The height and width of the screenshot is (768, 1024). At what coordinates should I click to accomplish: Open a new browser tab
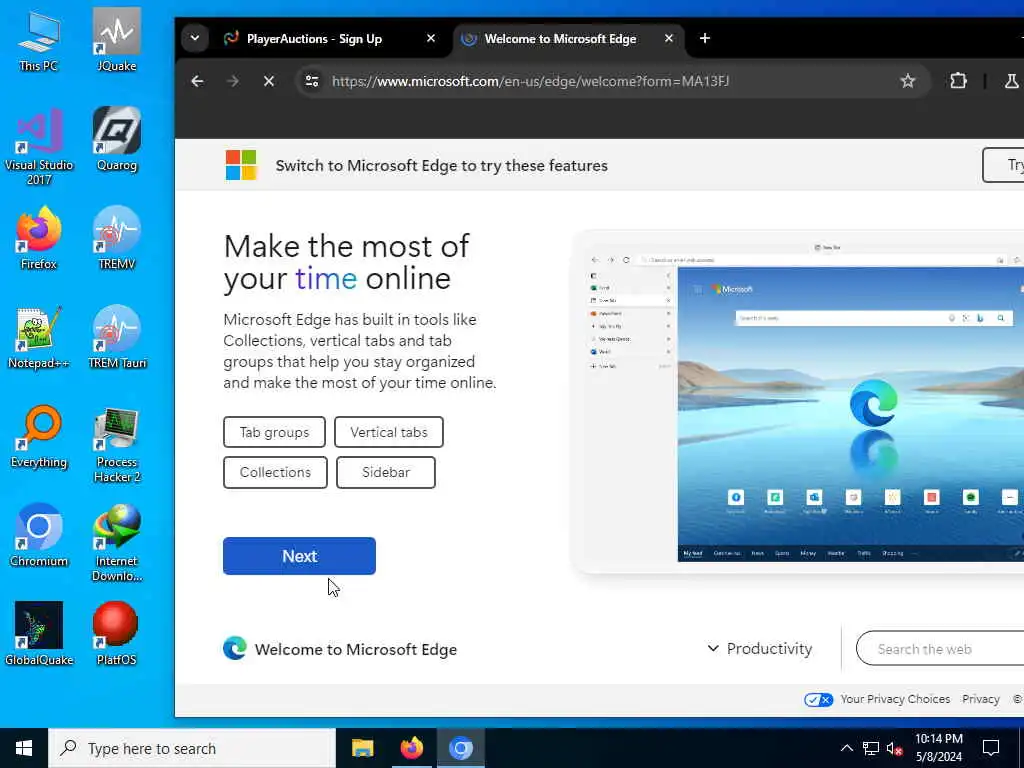pos(705,39)
